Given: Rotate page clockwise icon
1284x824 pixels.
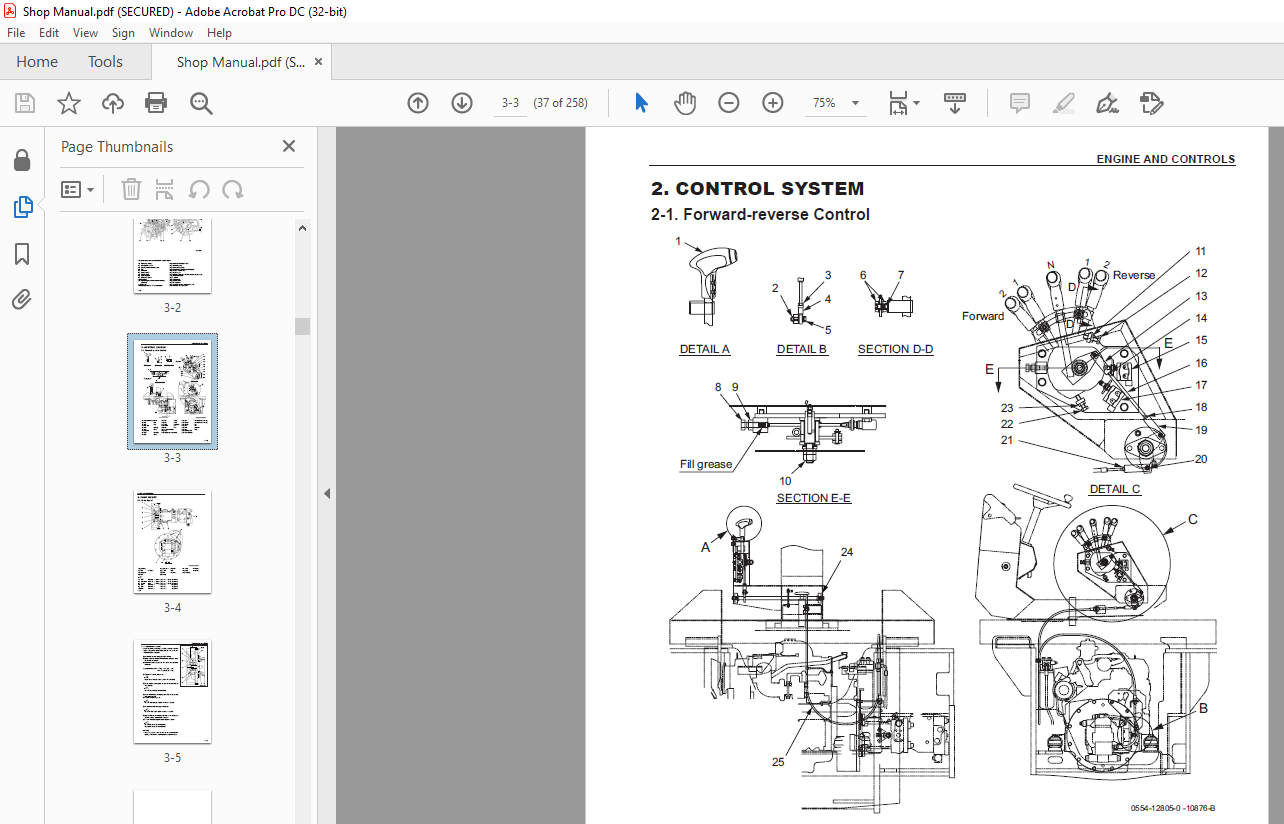Looking at the screenshot, I should click(233, 189).
